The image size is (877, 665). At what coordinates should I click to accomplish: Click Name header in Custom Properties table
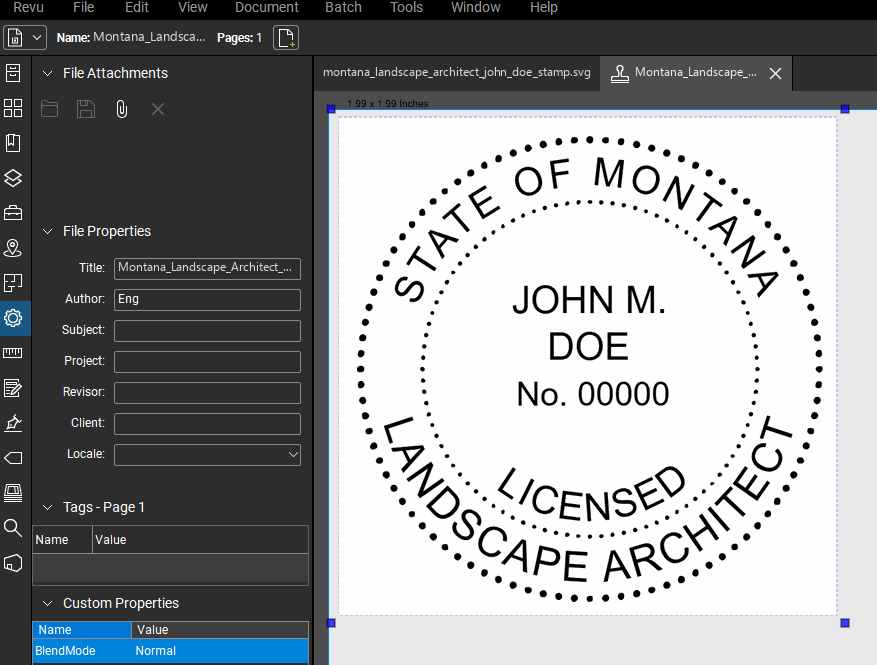[x=82, y=630]
